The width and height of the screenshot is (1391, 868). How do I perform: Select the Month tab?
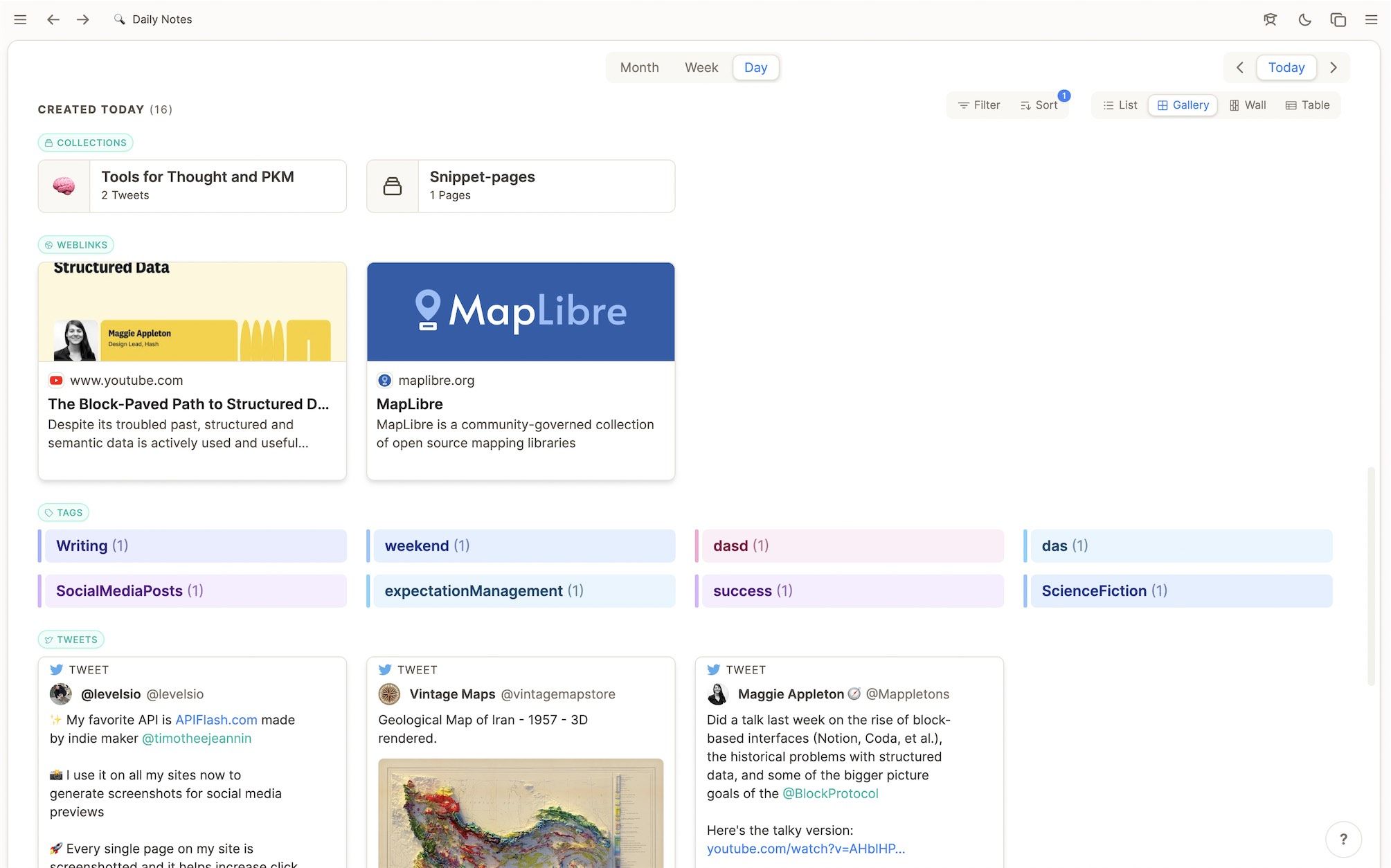click(639, 68)
